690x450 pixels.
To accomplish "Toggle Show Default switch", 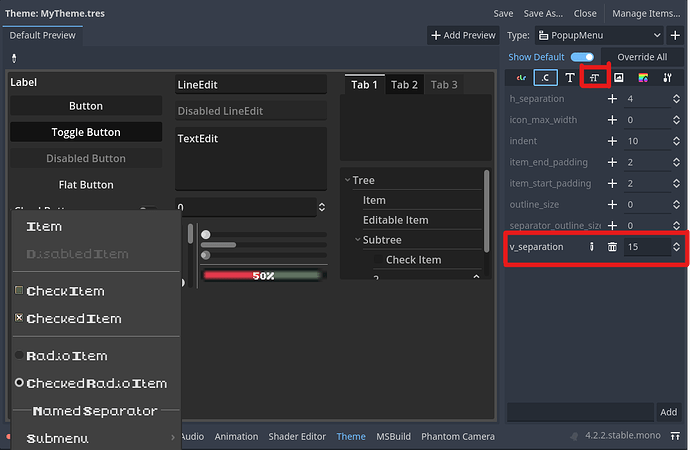I will 582,57.
